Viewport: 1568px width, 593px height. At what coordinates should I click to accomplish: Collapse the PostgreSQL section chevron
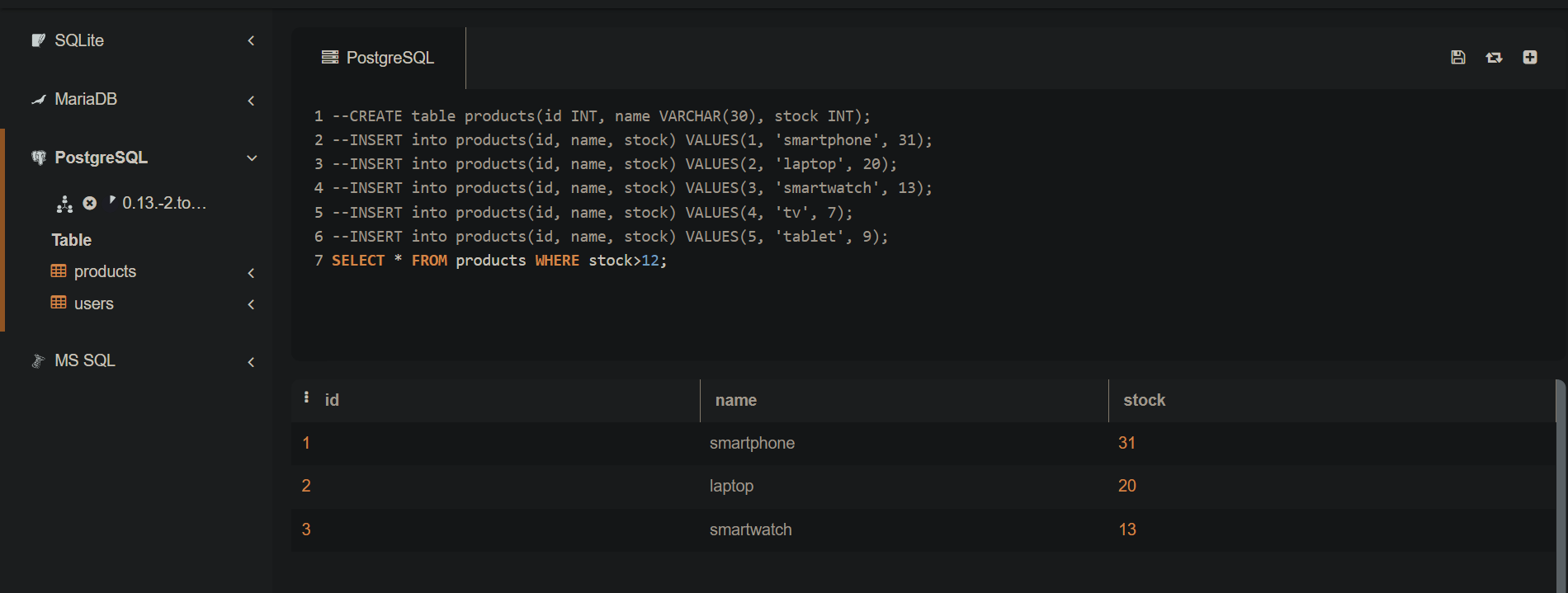tap(252, 158)
